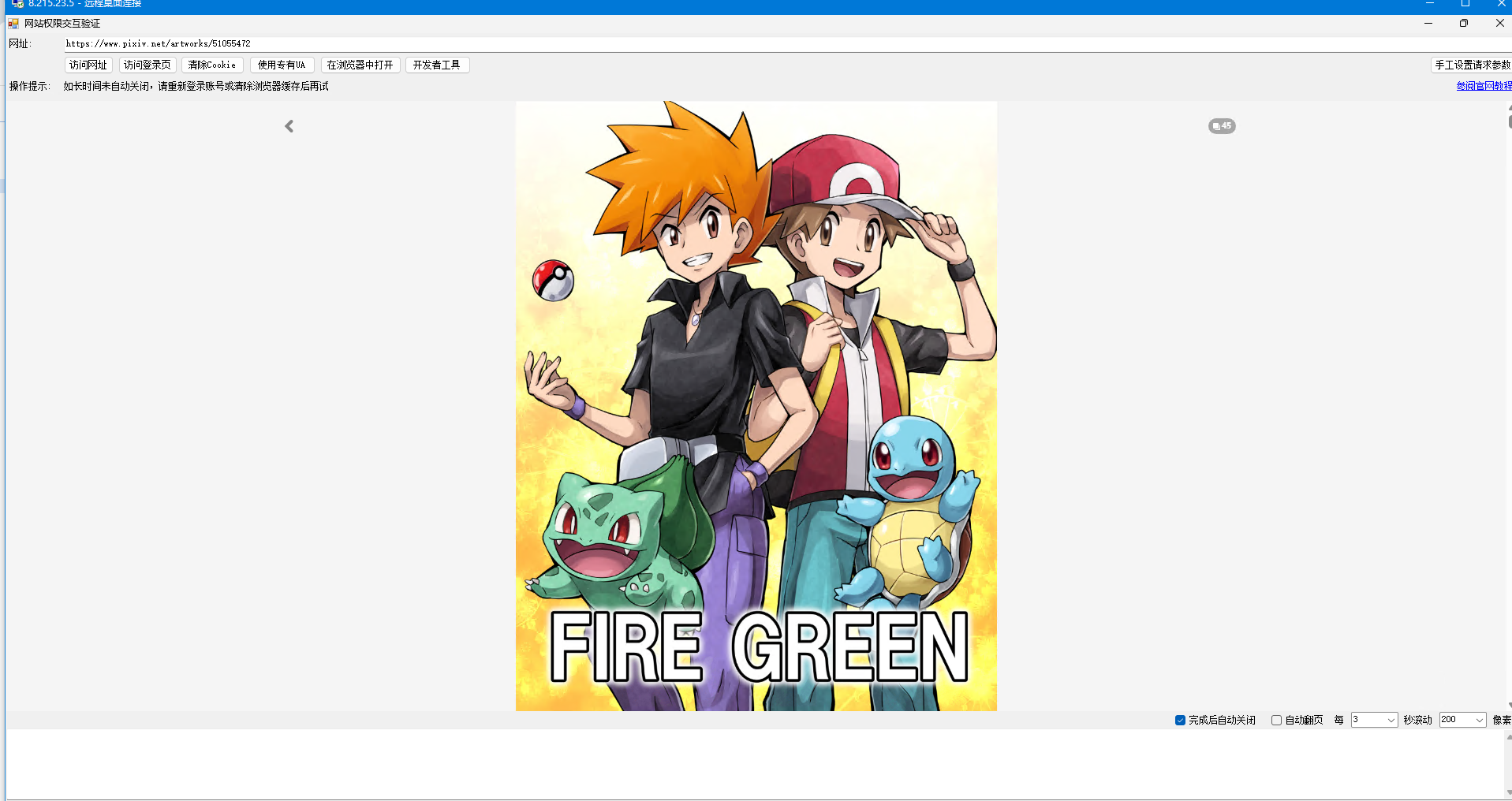The image size is (1512, 801).
Task: Expand the seconds interval dropdown showing 3
Action: coord(1391,720)
